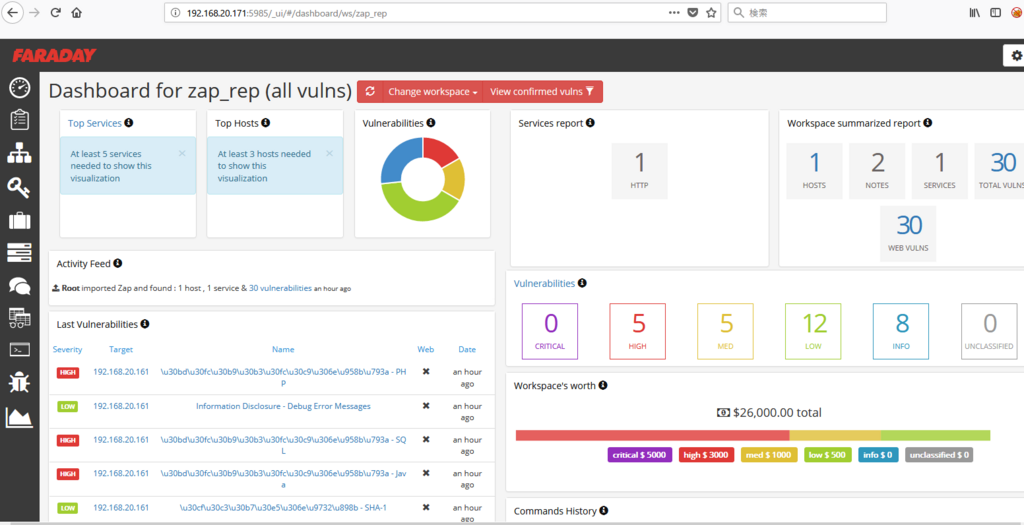Sort by Severity column header

[x=67, y=349]
